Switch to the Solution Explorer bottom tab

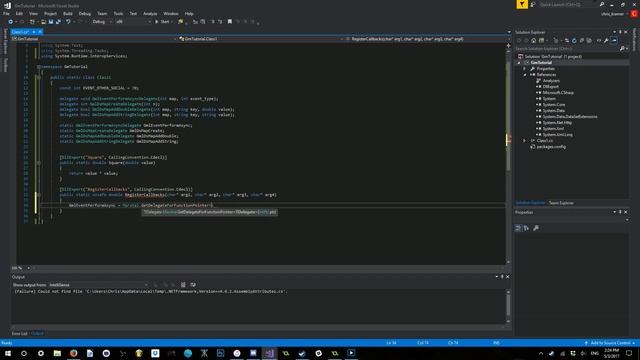click(x=530, y=203)
